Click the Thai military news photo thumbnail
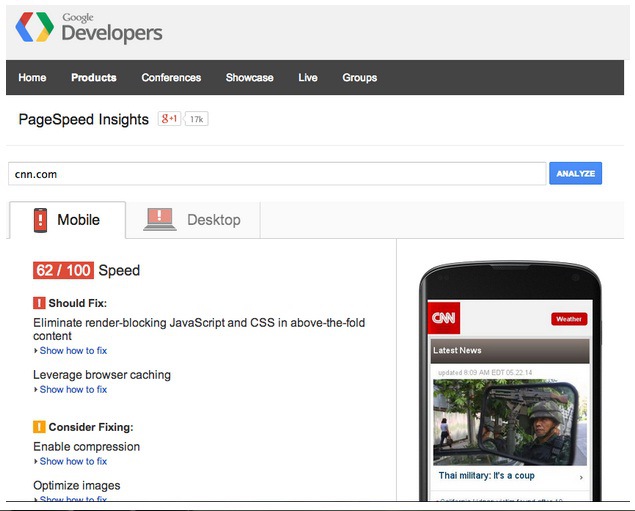Image resolution: width=635 pixels, height=511 pixels. 504,422
